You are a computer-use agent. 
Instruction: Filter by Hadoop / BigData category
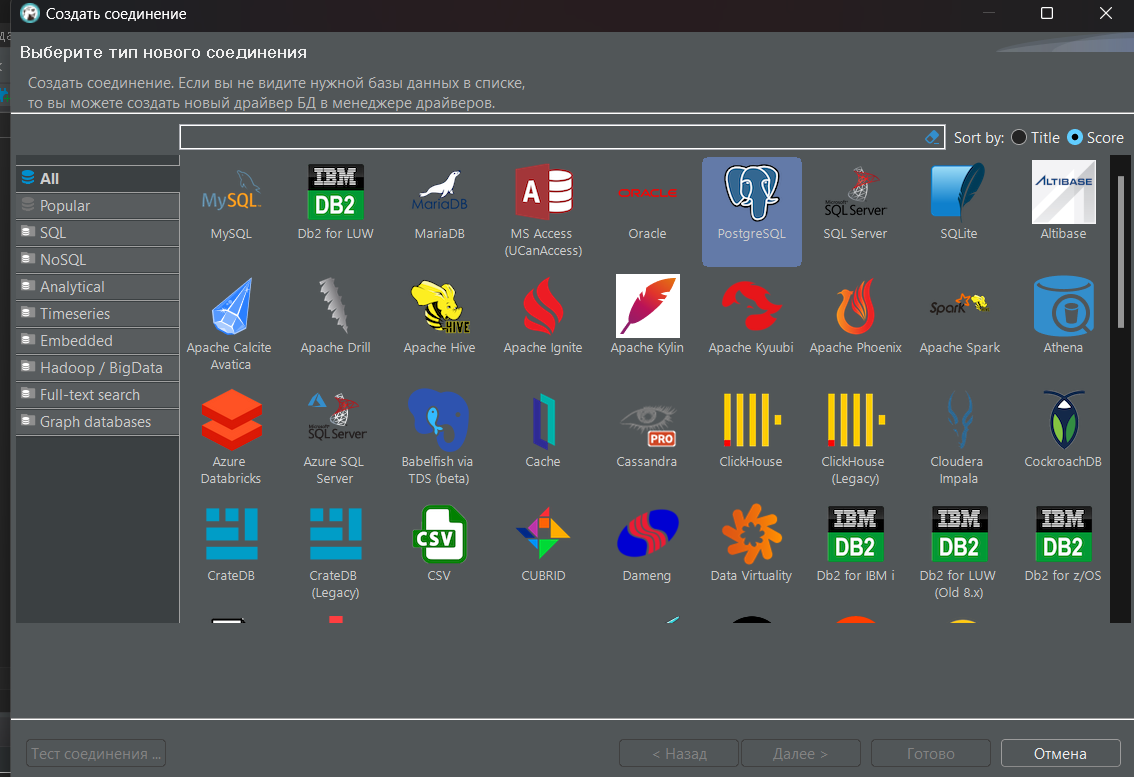[x=98, y=368]
